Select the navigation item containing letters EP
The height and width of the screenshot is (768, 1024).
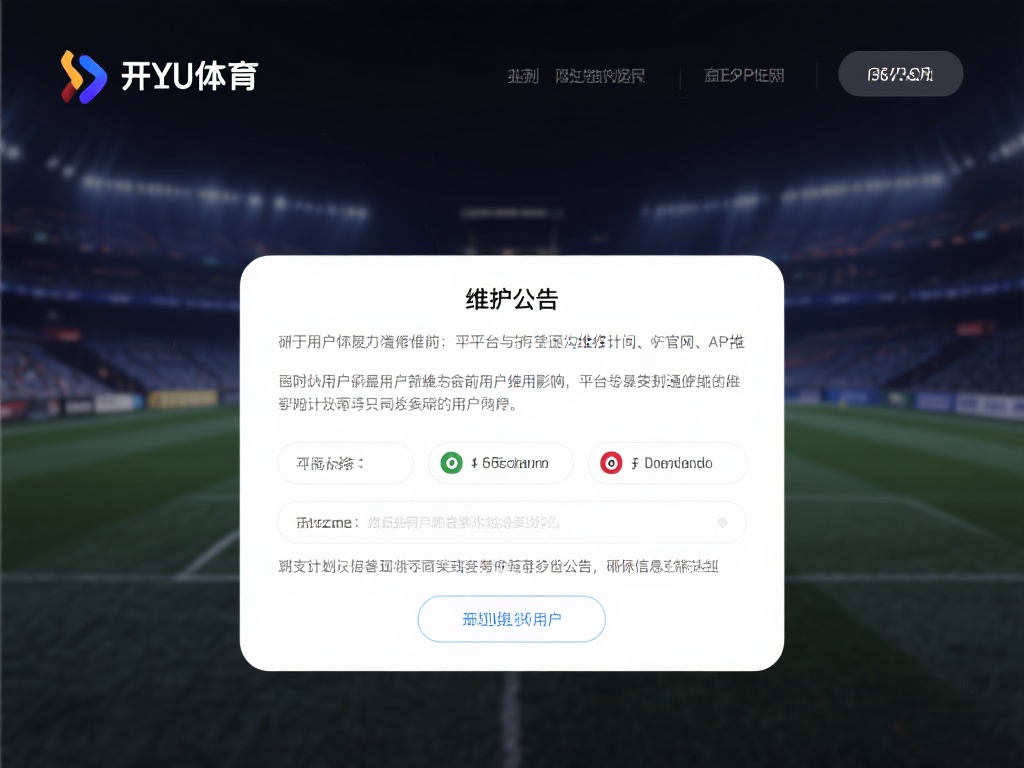pyautogui.click(x=744, y=76)
